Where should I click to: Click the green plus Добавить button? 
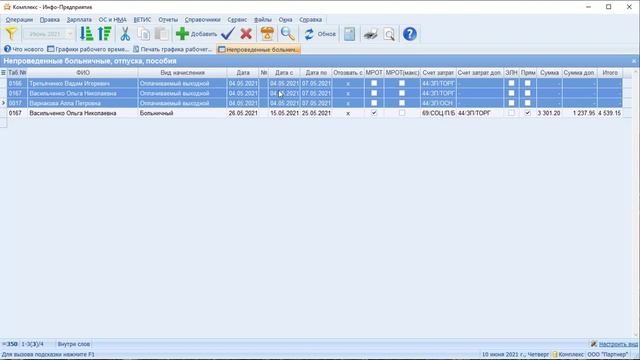(196, 34)
